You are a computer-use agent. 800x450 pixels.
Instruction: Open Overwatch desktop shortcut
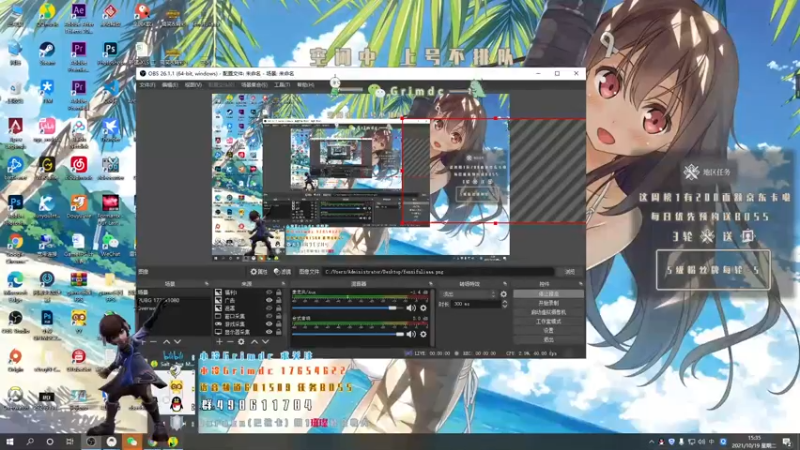click(x=15, y=398)
